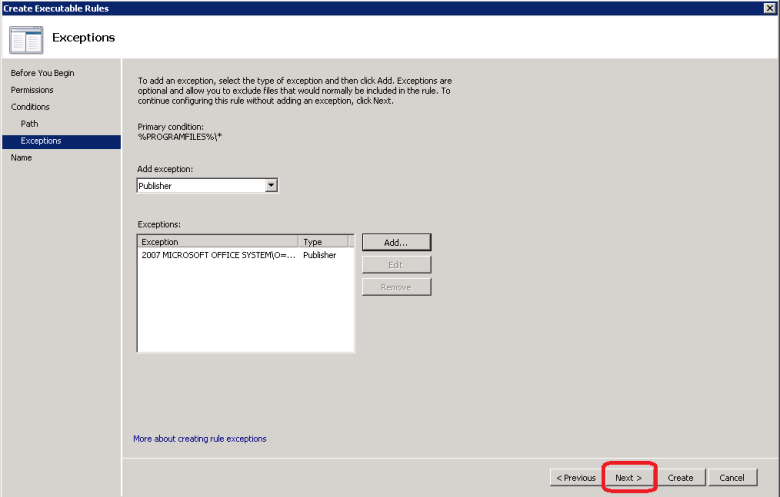Open the More about creating rule exceptions link
Screen dimensions: 780x497
[200, 439]
